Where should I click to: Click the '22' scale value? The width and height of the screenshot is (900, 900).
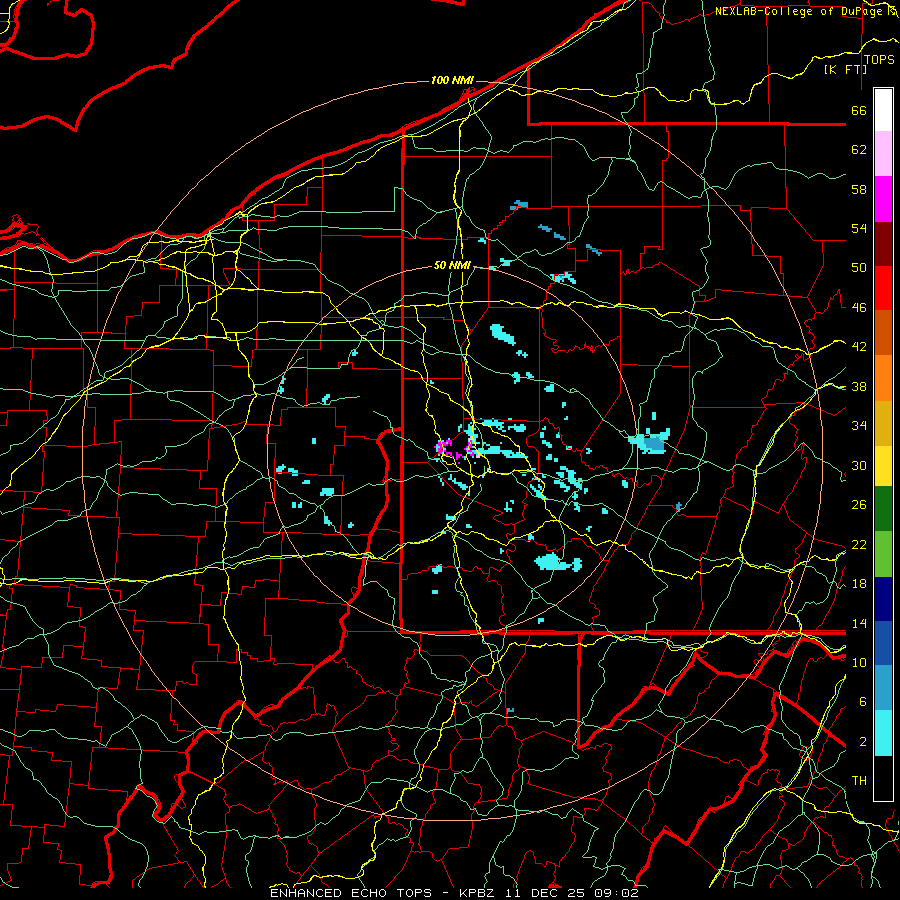(x=859, y=544)
